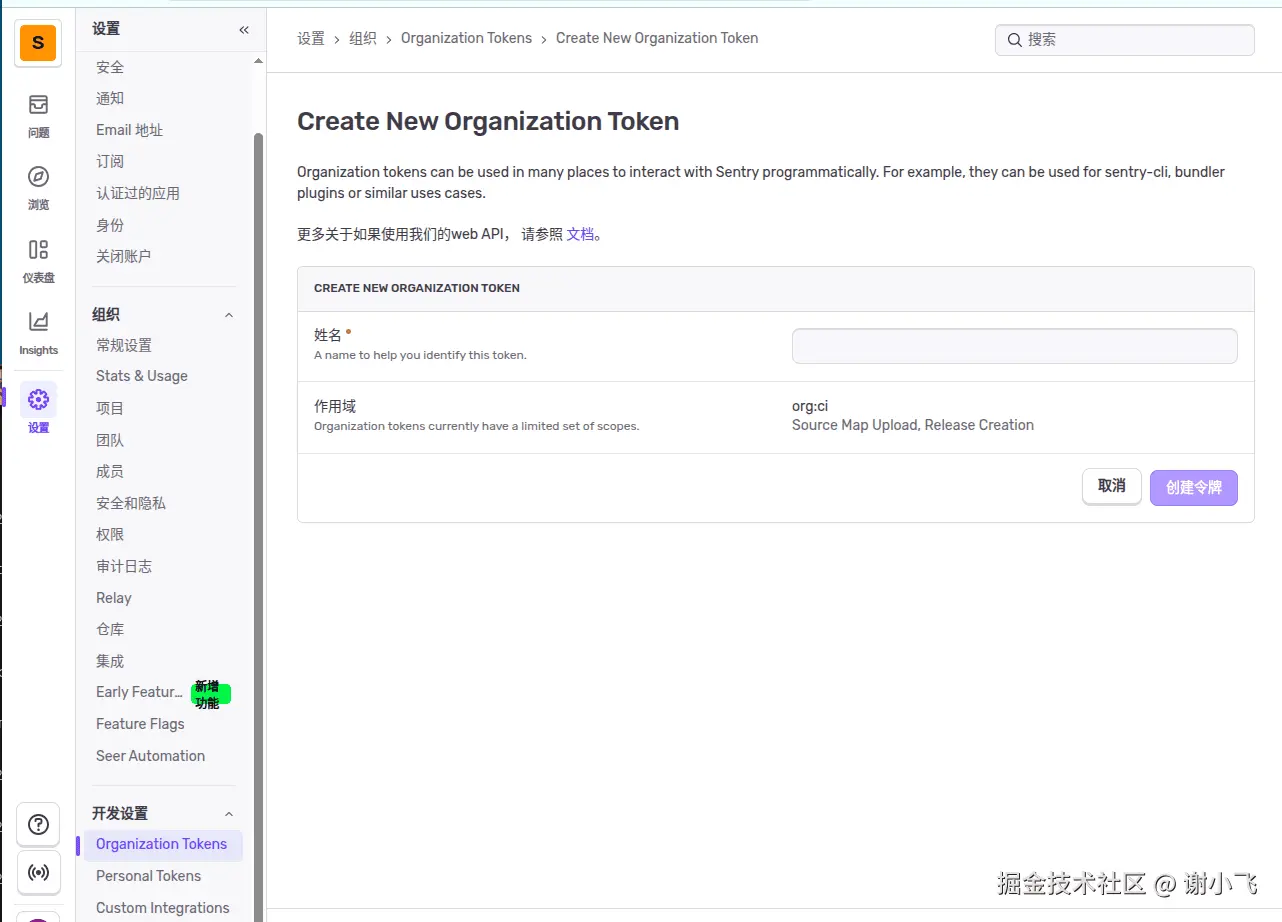The height and width of the screenshot is (922, 1282).
Task: Collapse the 开发设置 section
Action: click(229, 813)
